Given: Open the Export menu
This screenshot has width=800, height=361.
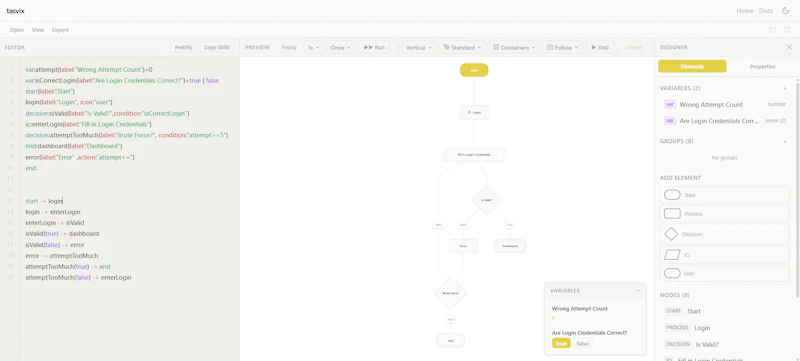Looking at the screenshot, I should click(60, 30).
